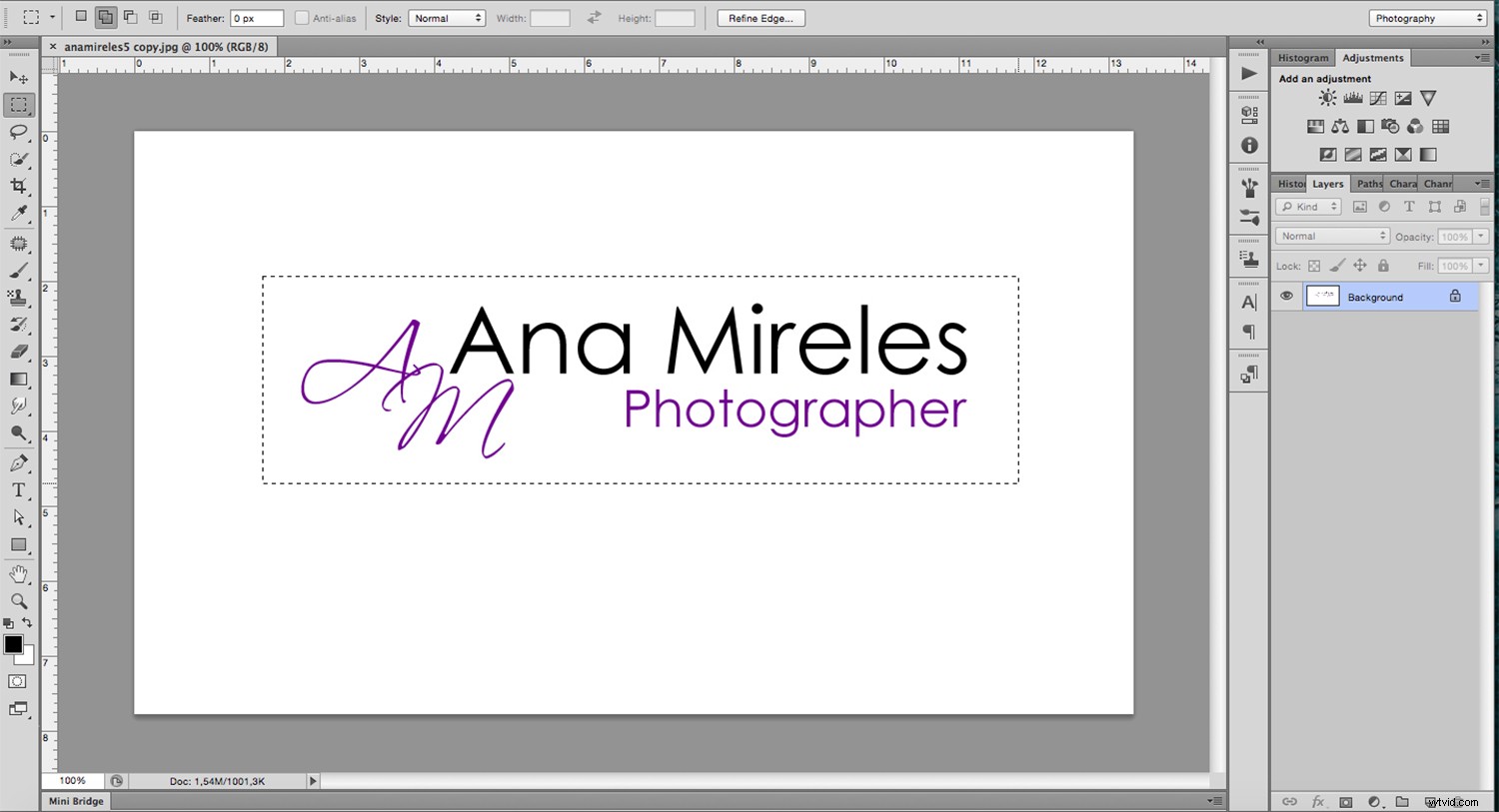Select the Eraser tool
The image size is (1499, 812).
point(19,352)
